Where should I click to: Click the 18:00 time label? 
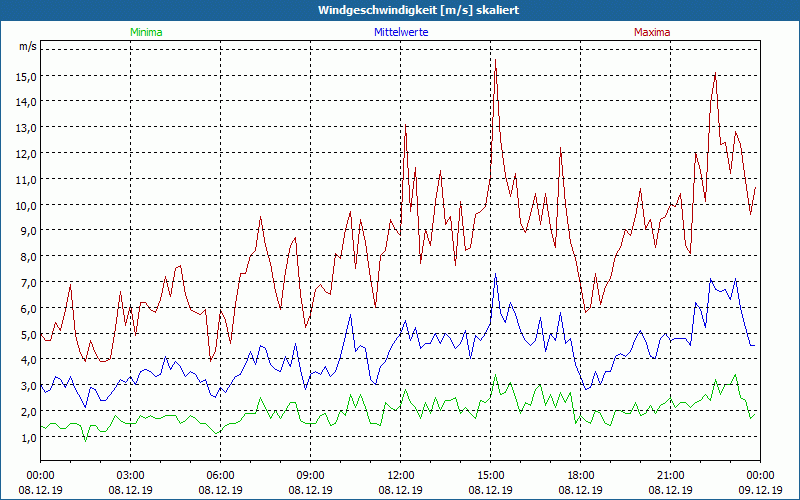coord(581,475)
